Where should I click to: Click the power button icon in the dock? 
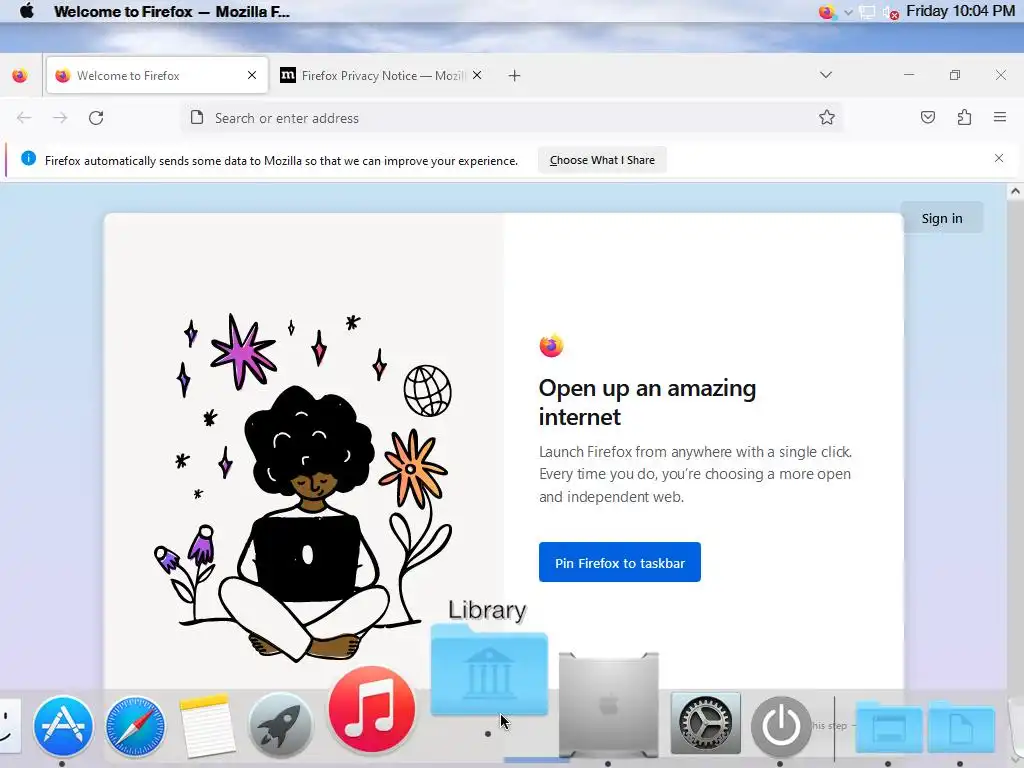pyautogui.click(x=781, y=726)
